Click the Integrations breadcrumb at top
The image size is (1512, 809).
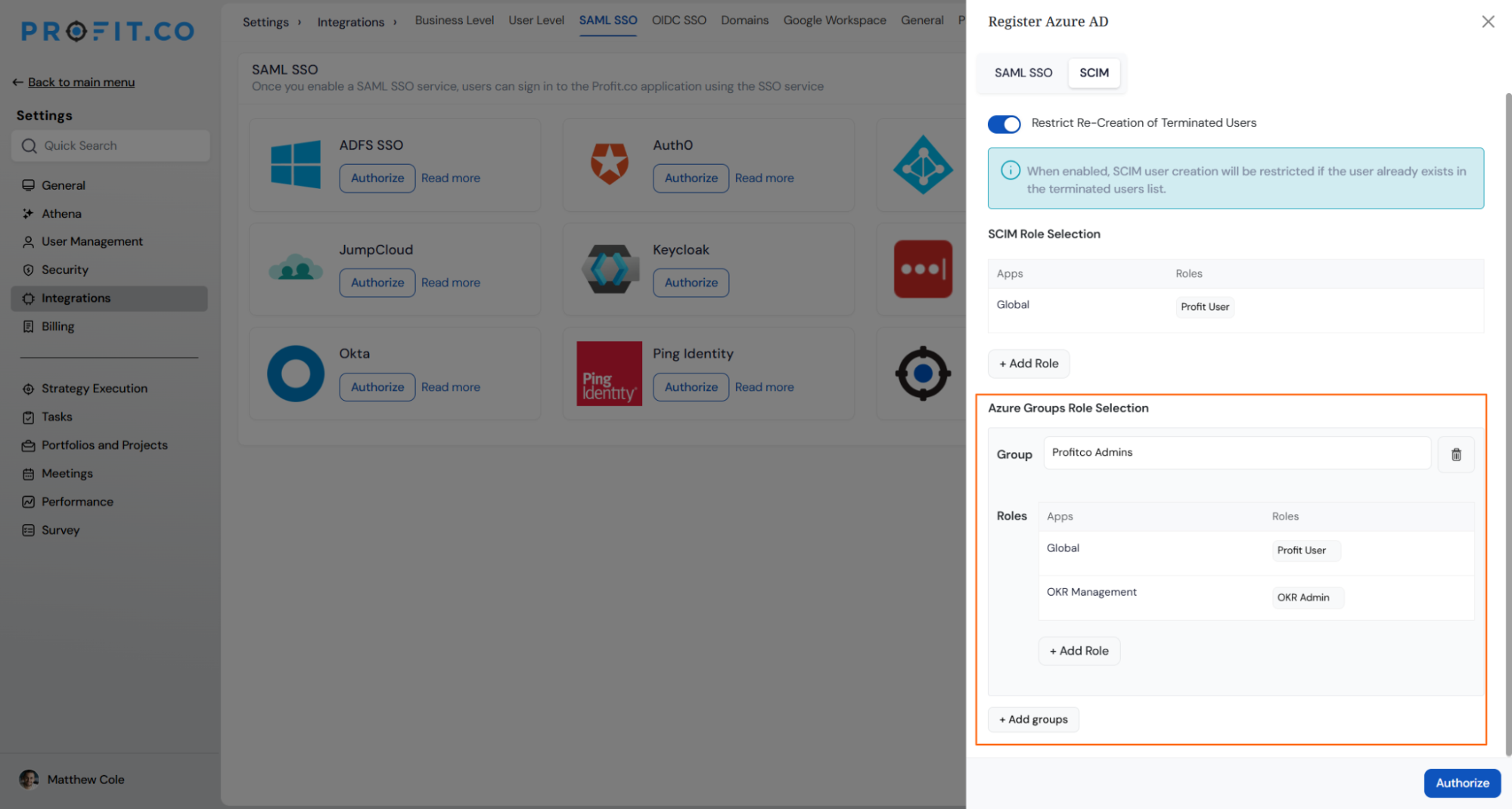tap(350, 22)
